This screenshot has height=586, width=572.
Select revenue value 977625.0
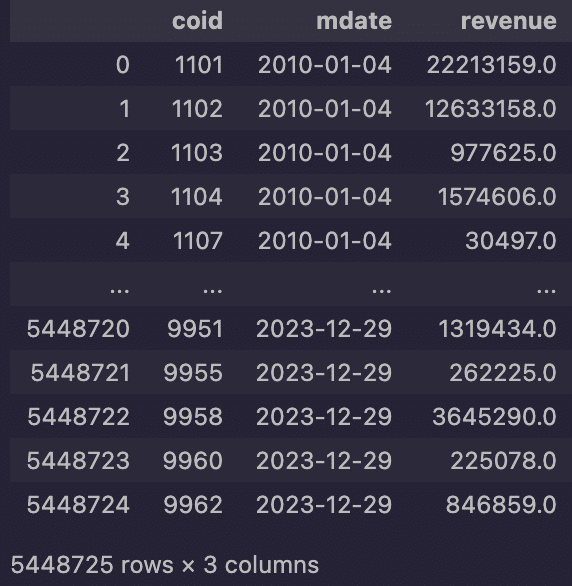[x=503, y=153]
